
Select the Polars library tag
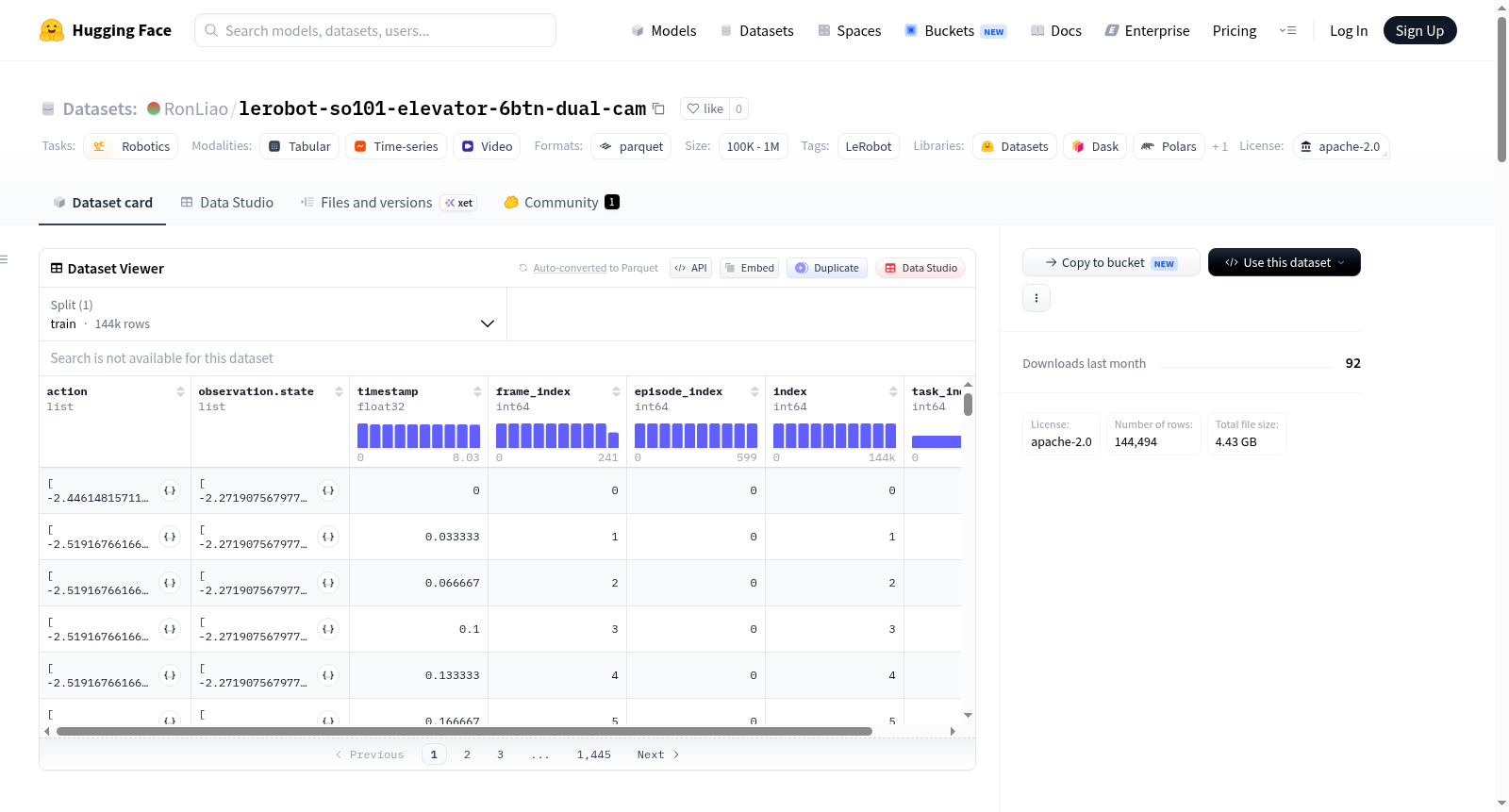1169,146
